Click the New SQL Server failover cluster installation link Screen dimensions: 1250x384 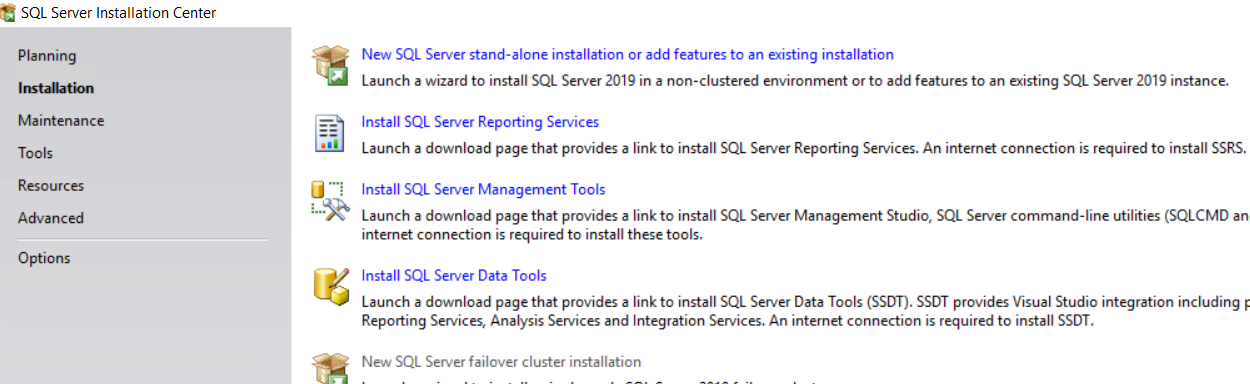[x=501, y=362]
